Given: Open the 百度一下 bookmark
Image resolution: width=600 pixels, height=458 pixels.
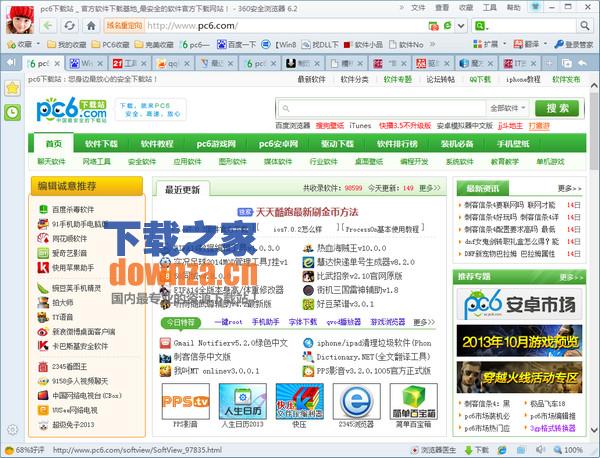Looking at the screenshot, I should (236, 45).
